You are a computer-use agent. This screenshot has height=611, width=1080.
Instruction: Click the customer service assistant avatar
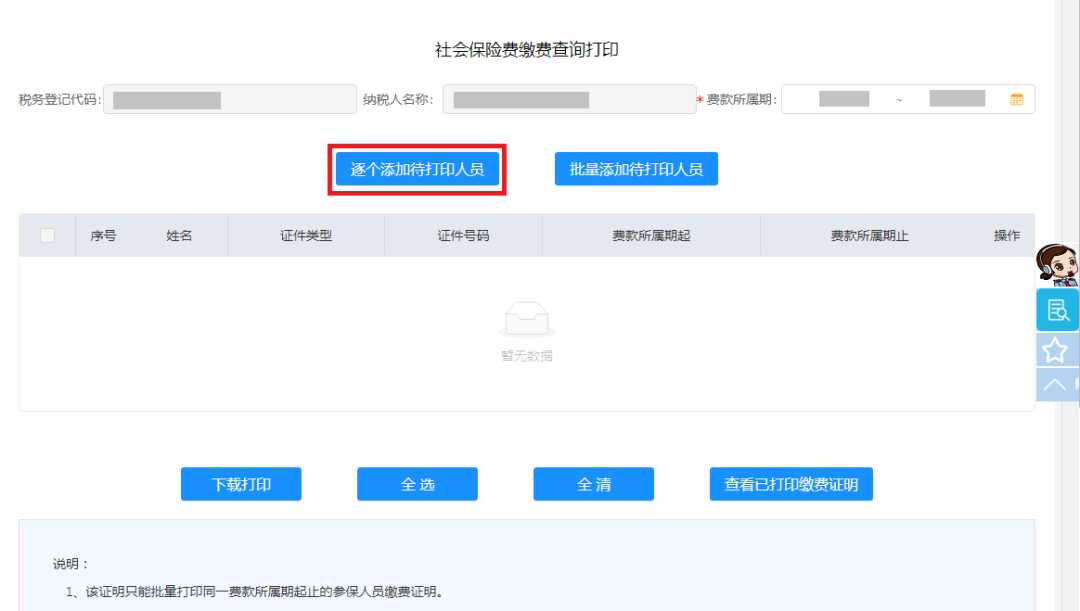click(1057, 265)
